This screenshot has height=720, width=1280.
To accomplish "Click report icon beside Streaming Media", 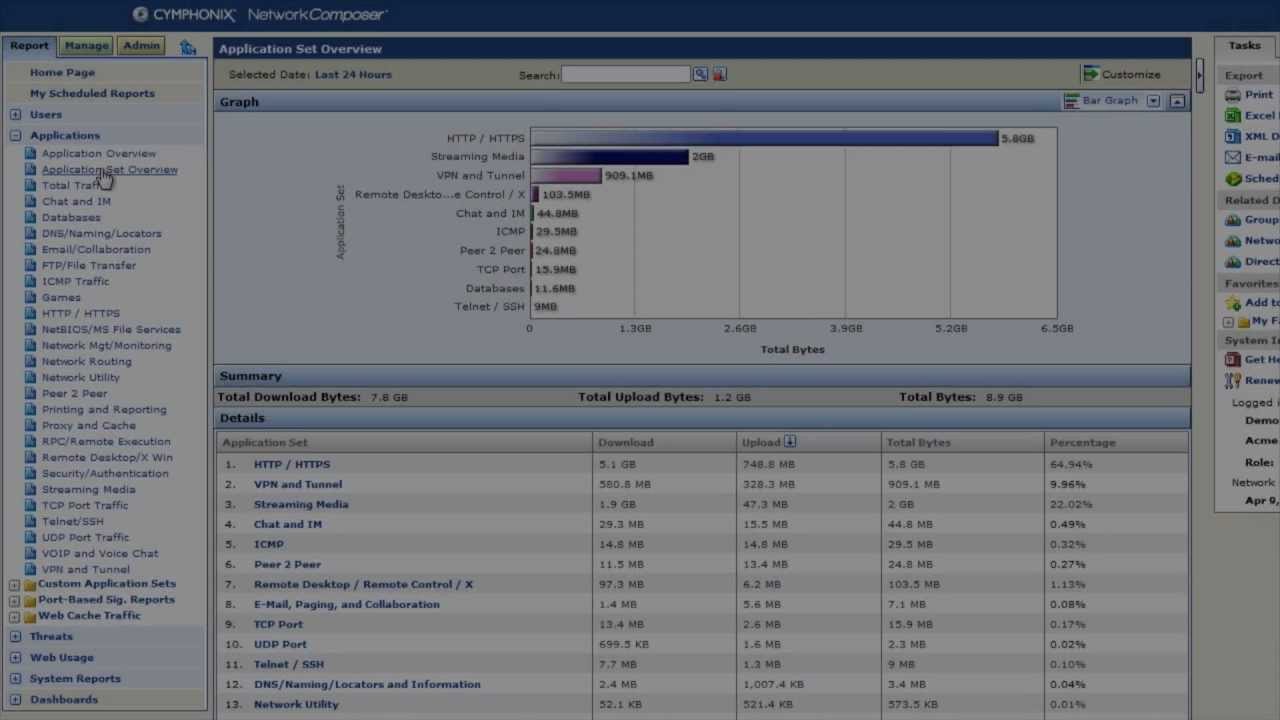I will (x=31, y=490).
